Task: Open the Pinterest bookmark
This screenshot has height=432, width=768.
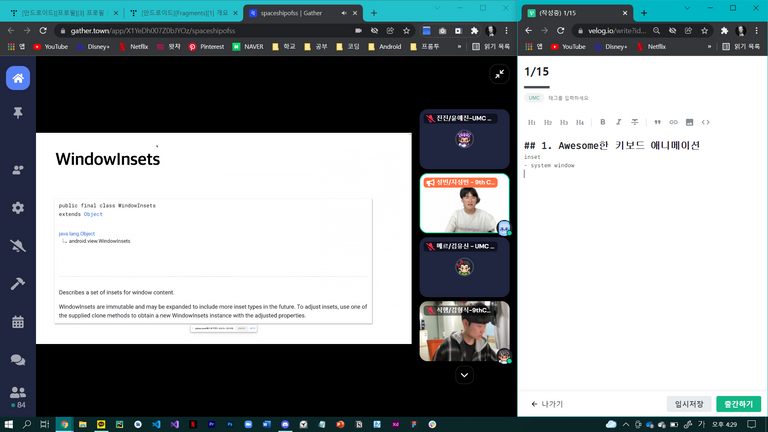Action: pos(206,47)
